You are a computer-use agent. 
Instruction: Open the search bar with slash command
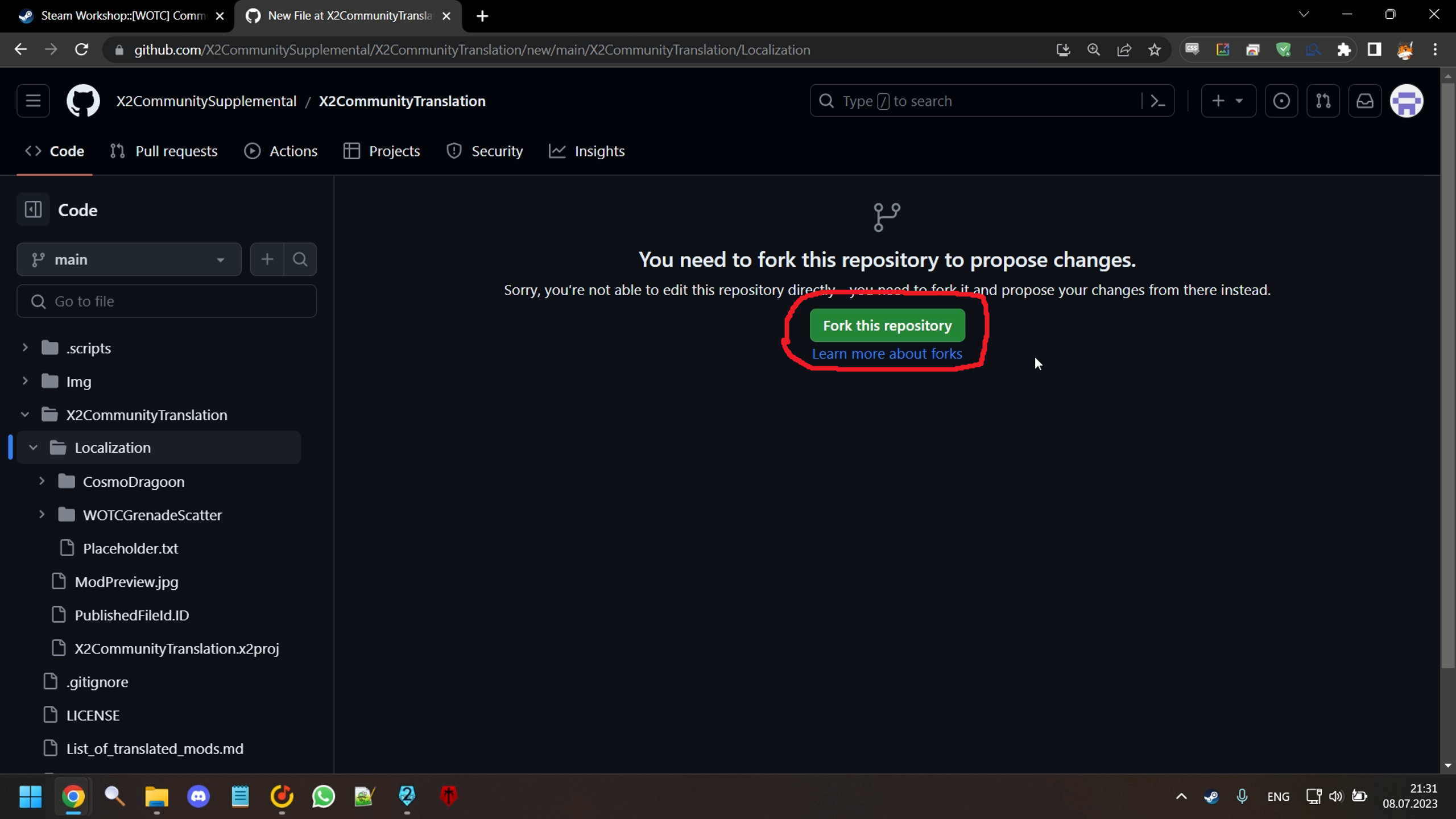coord(991,100)
